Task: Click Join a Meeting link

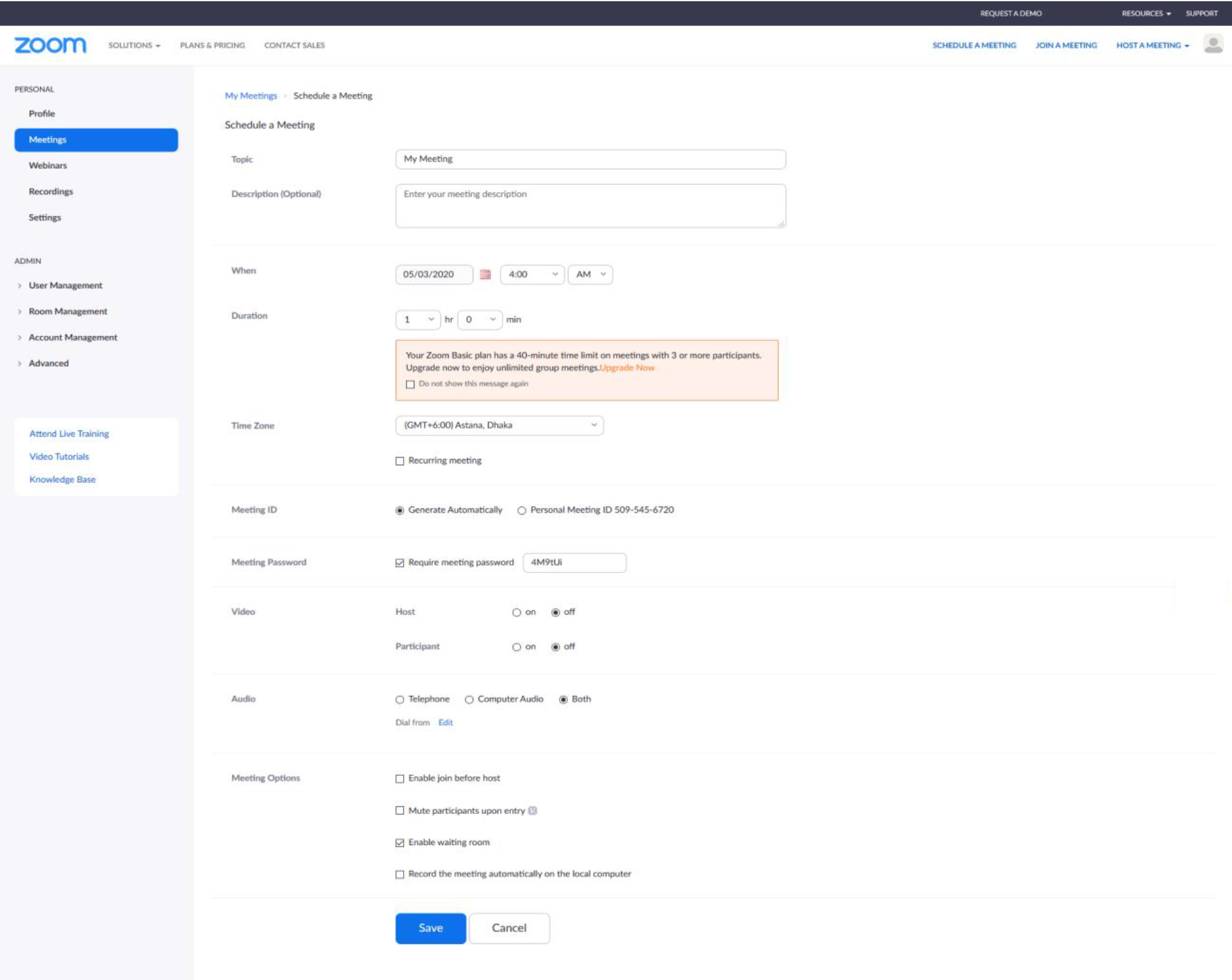Action: pyautogui.click(x=1066, y=45)
